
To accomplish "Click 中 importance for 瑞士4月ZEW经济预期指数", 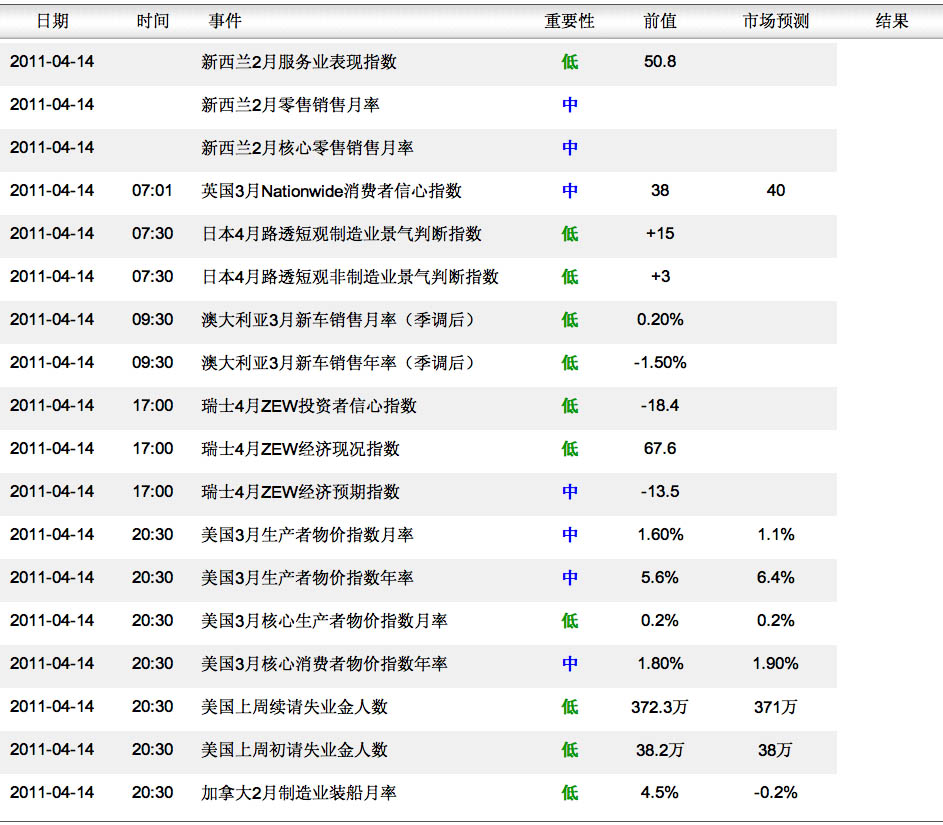I will pyautogui.click(x=570, y=491).
